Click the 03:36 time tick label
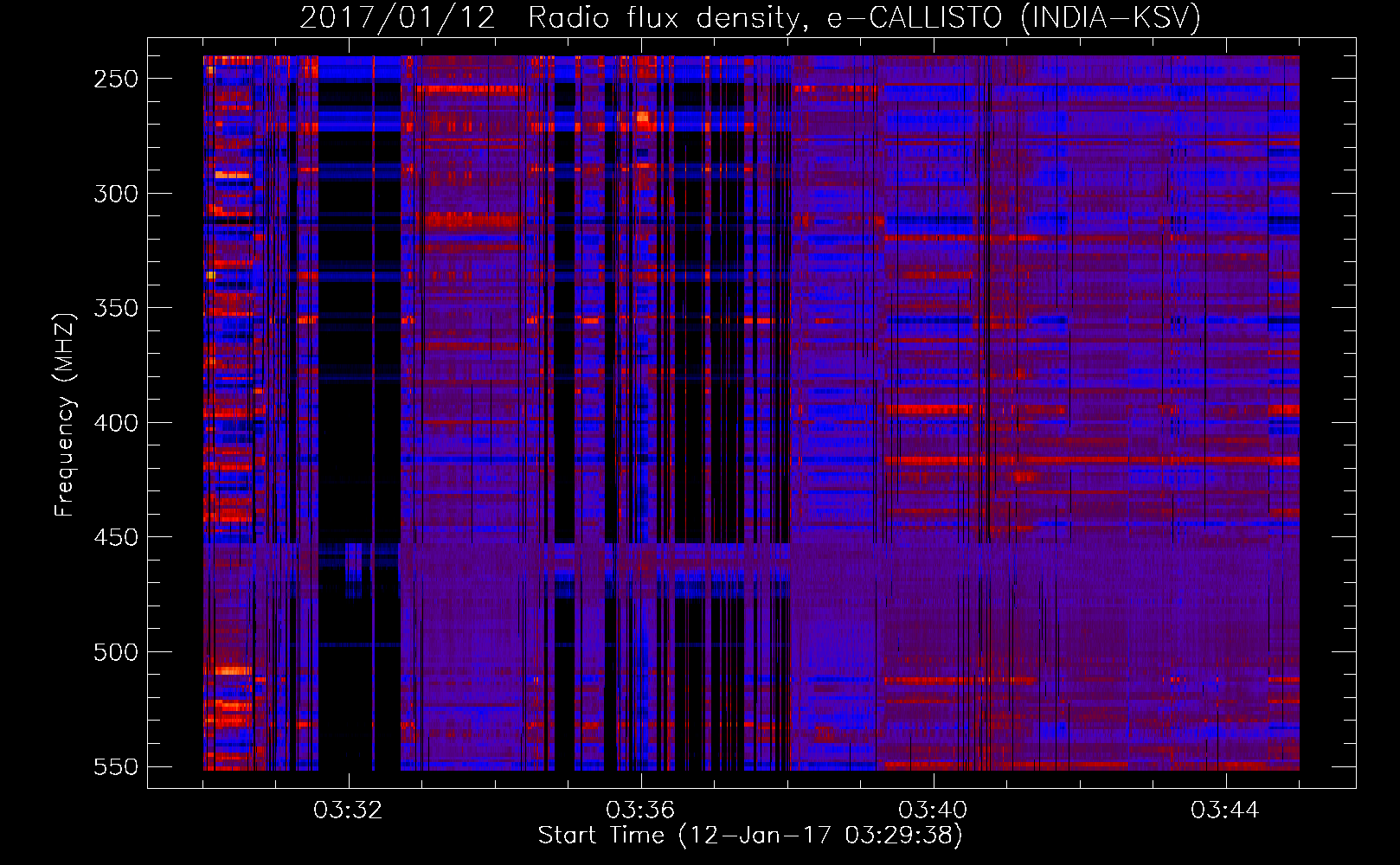The height and width of the screenshot is (865, 1400). (640, 811)
